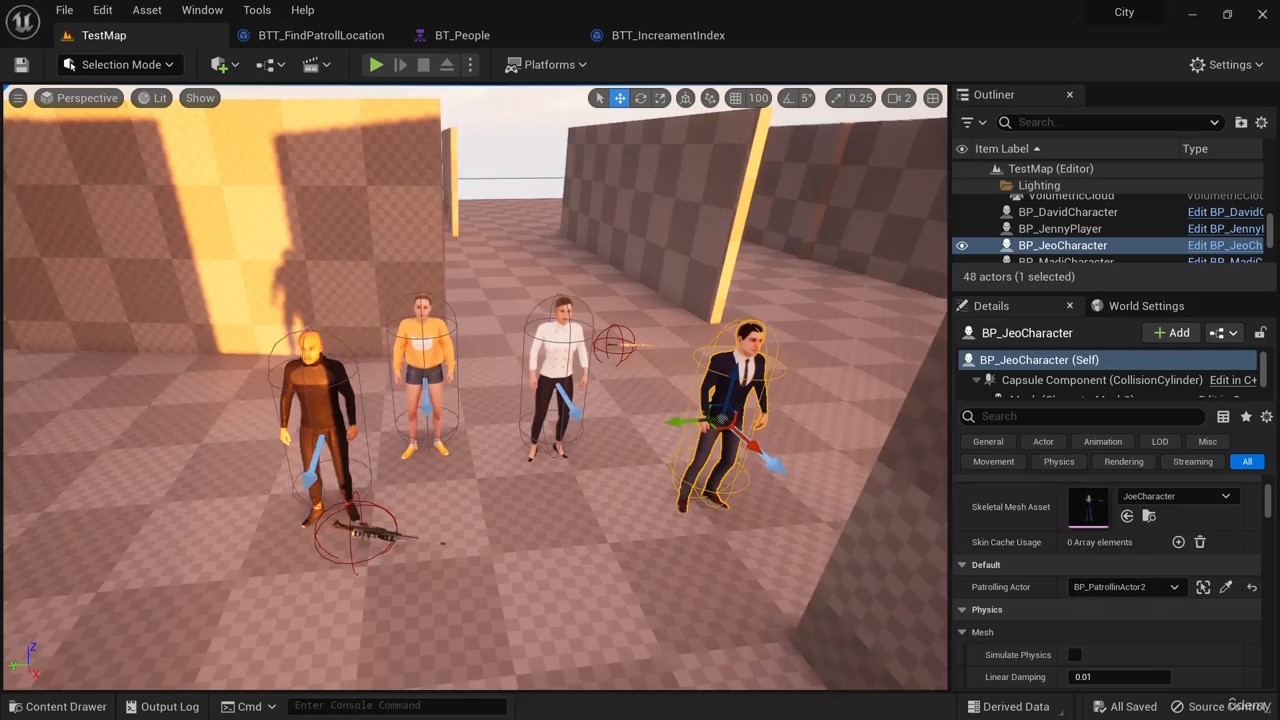
Task: Select the Animation filter category
Action: pyautogui.click(x=1102, y=441)
